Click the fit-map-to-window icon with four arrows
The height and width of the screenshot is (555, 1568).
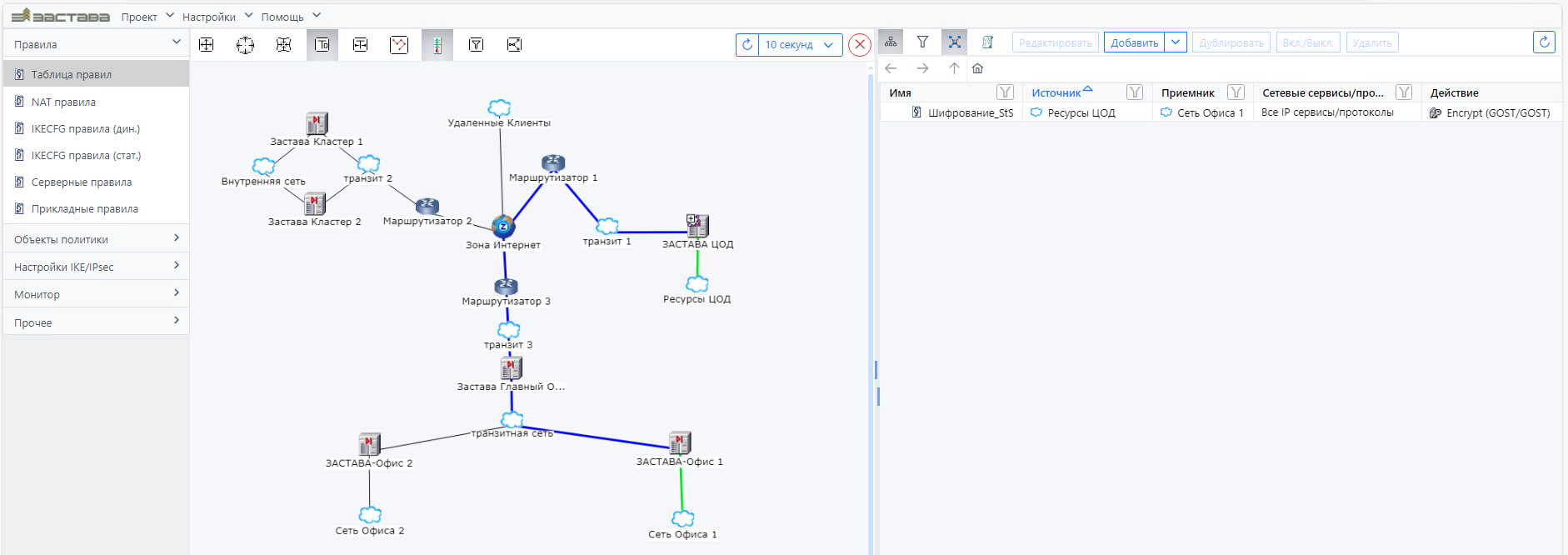pyautogui.click(x=207, y=45)
